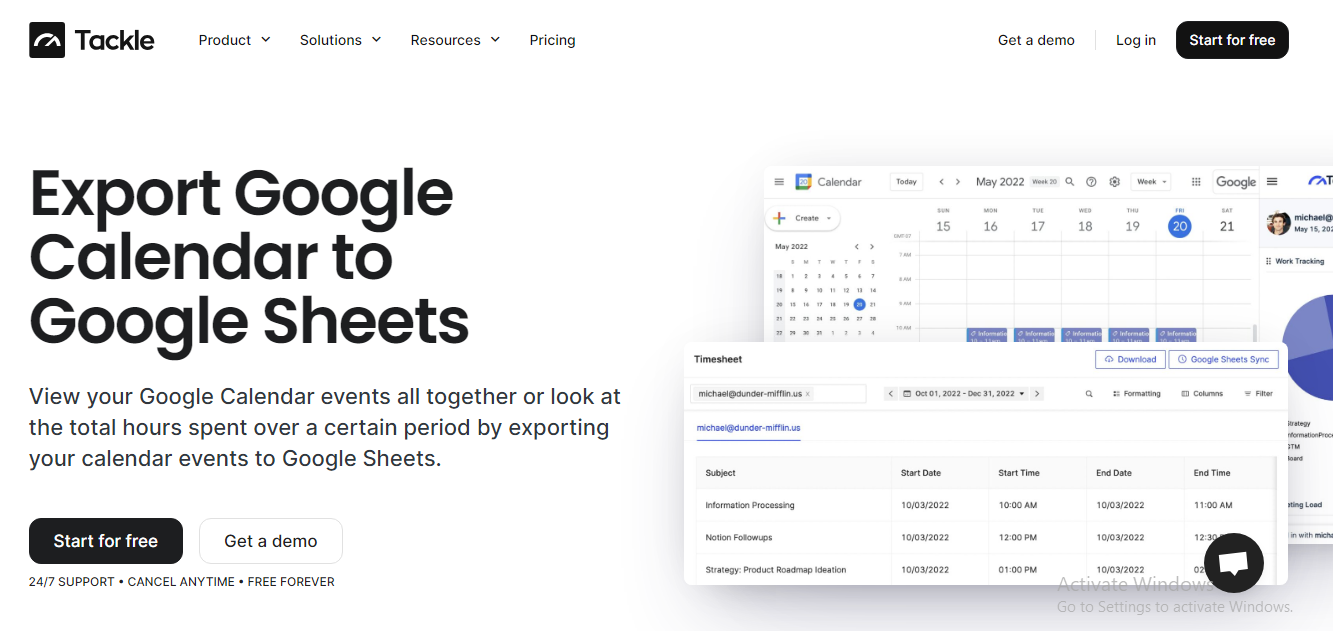Click the Google Calendar app icon
The width and height of the screenshot is (1333, 631).
(x=803, y=182)
